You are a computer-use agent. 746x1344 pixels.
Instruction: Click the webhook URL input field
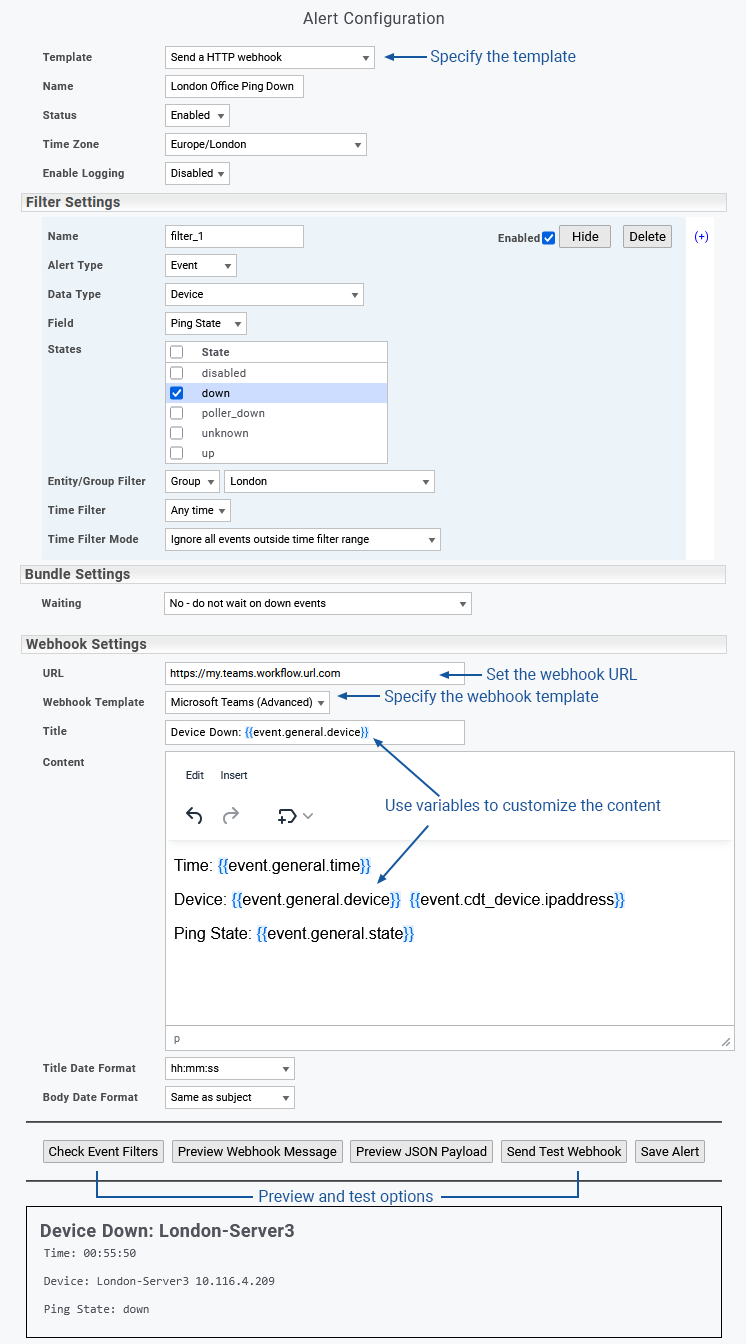[x=301, y=674]
